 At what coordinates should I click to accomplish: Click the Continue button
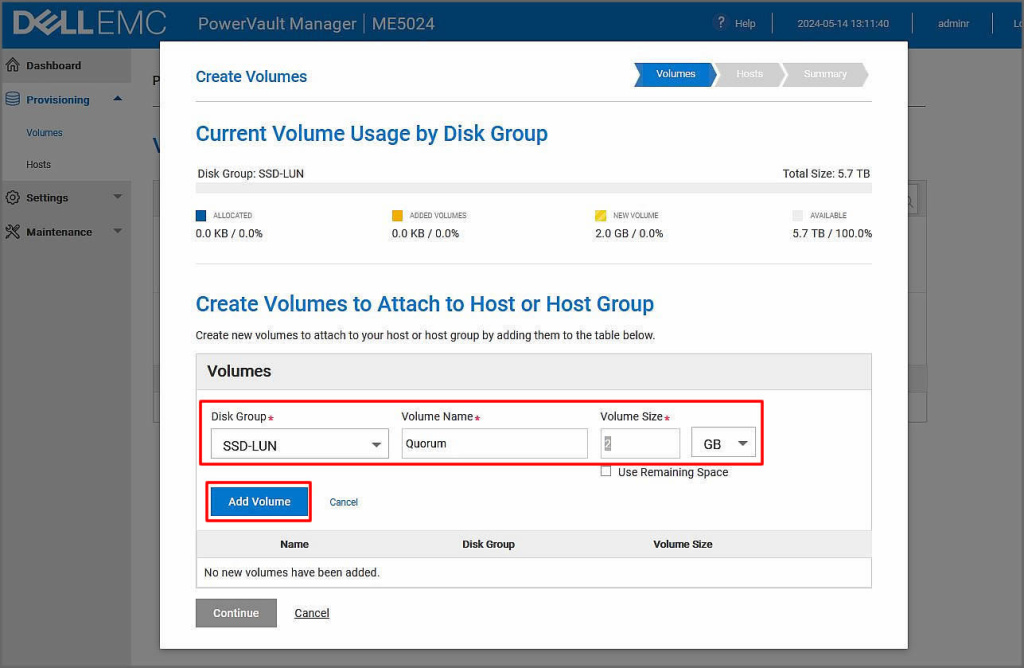(236, 613)
